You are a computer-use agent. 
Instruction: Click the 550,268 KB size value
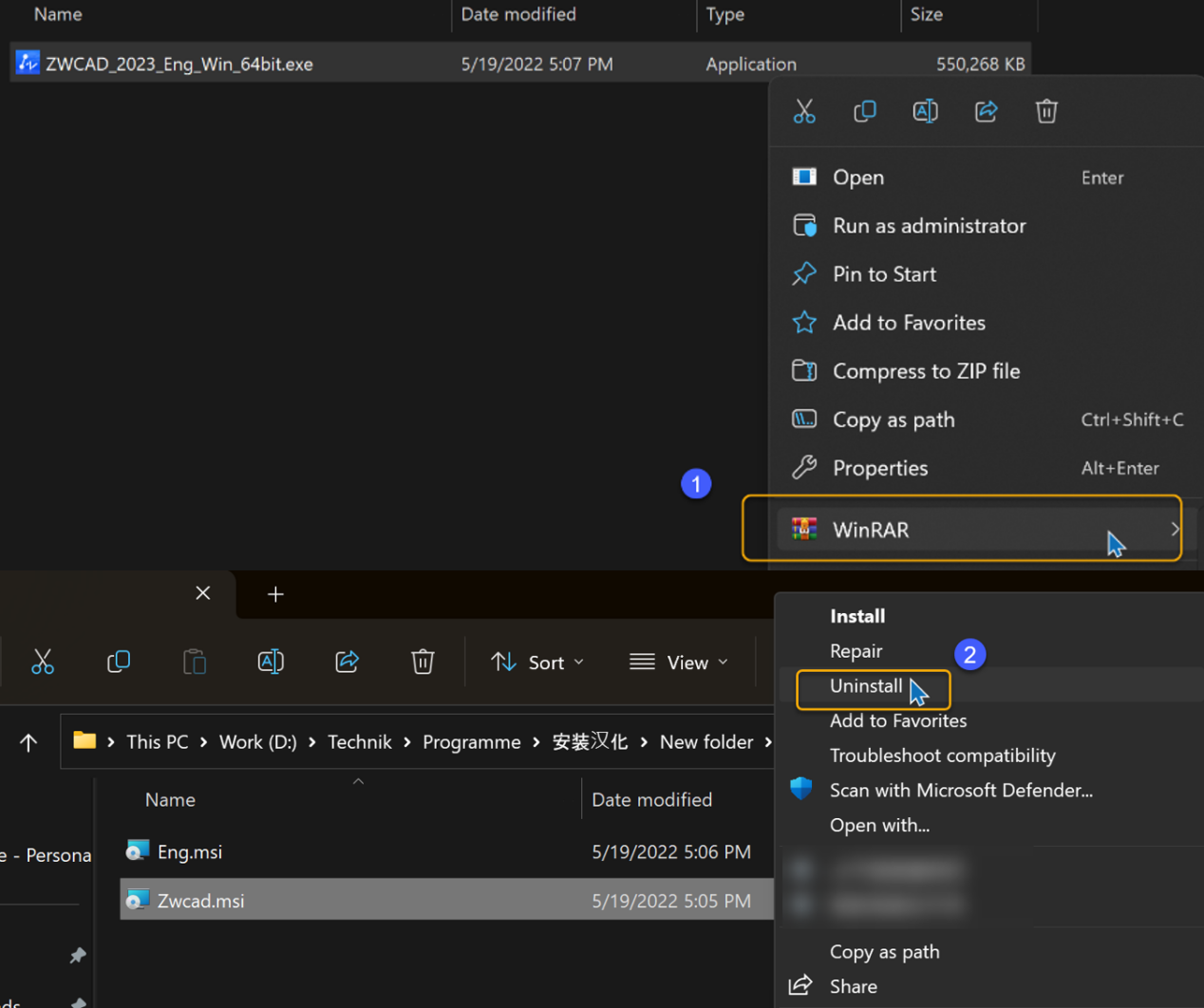click(x=981, y=64)
